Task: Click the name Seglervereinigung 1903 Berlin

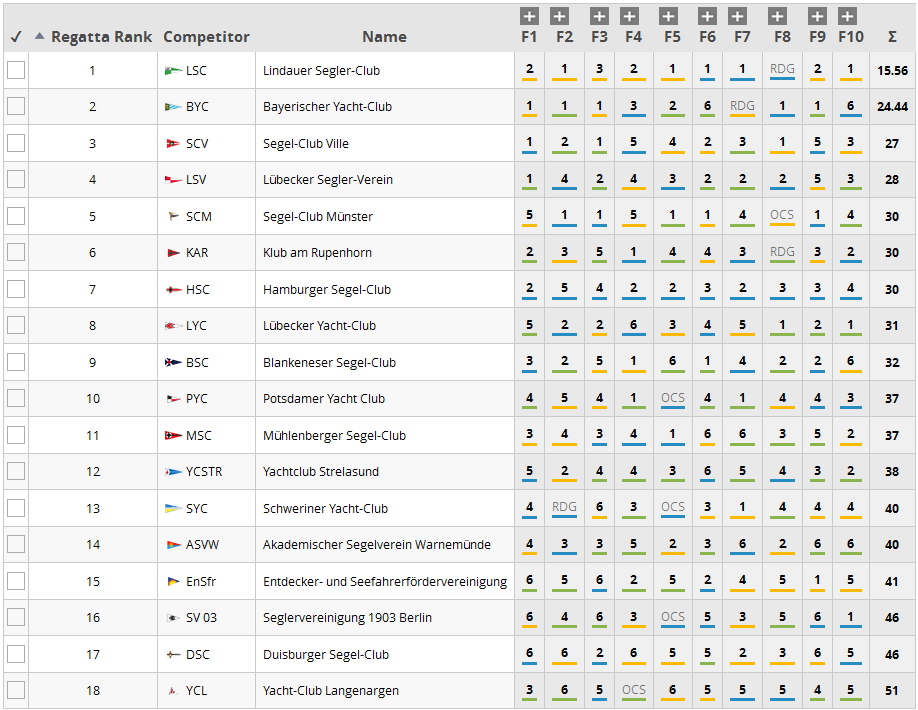Action: click(x=347, y=618)
